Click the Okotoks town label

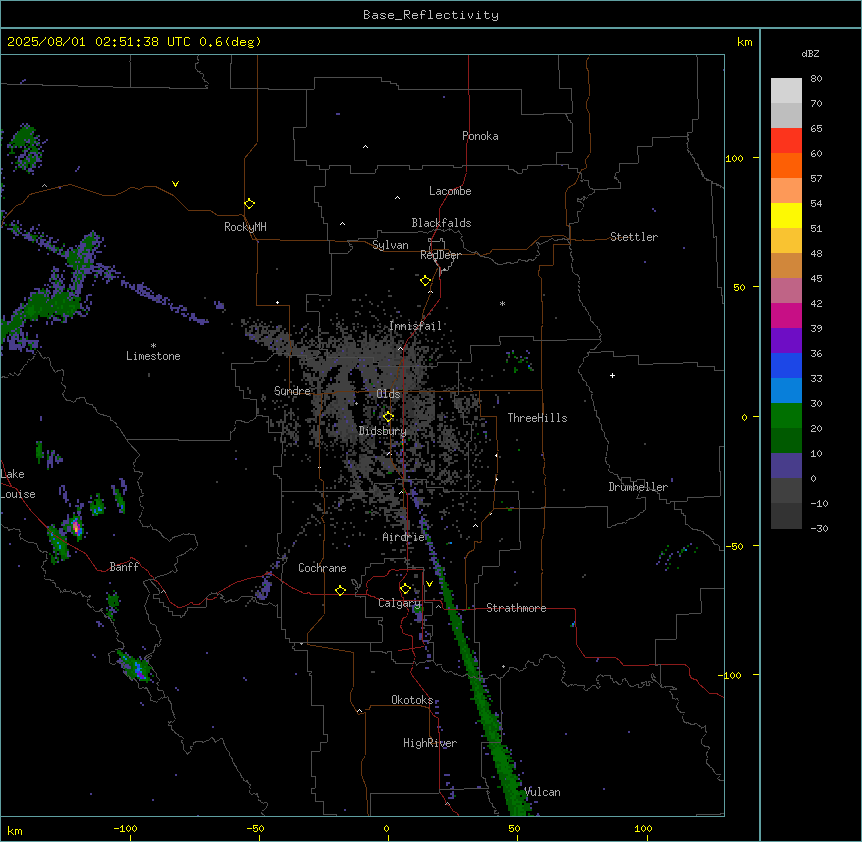tap(412, 700)
